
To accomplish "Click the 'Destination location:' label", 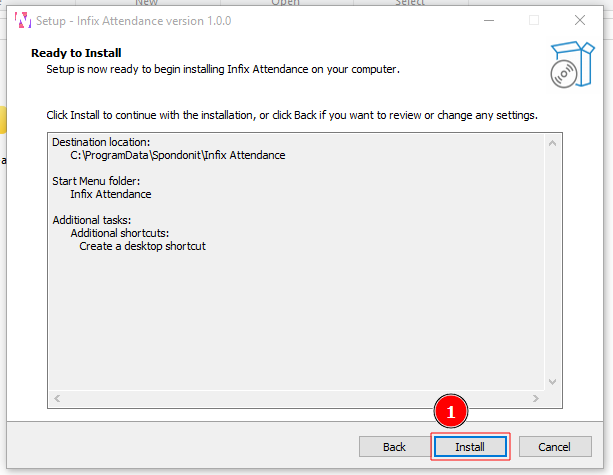I will [101, 142].
